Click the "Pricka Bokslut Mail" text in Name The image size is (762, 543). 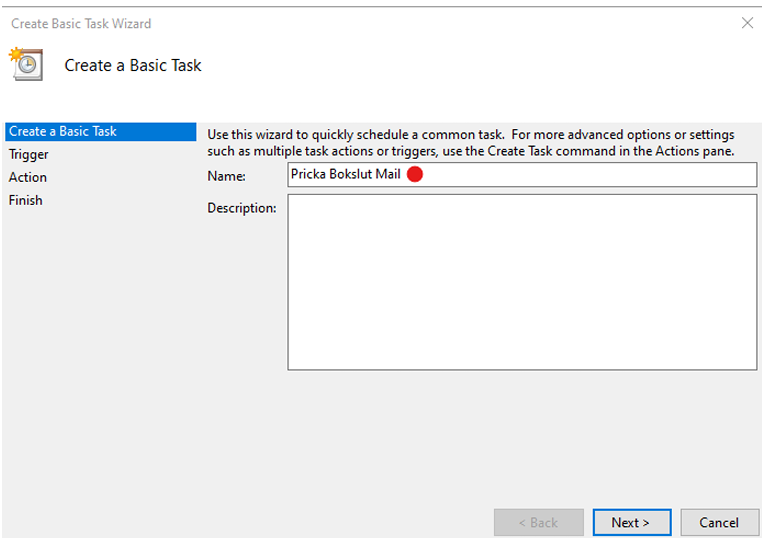(x=346, y=174)
